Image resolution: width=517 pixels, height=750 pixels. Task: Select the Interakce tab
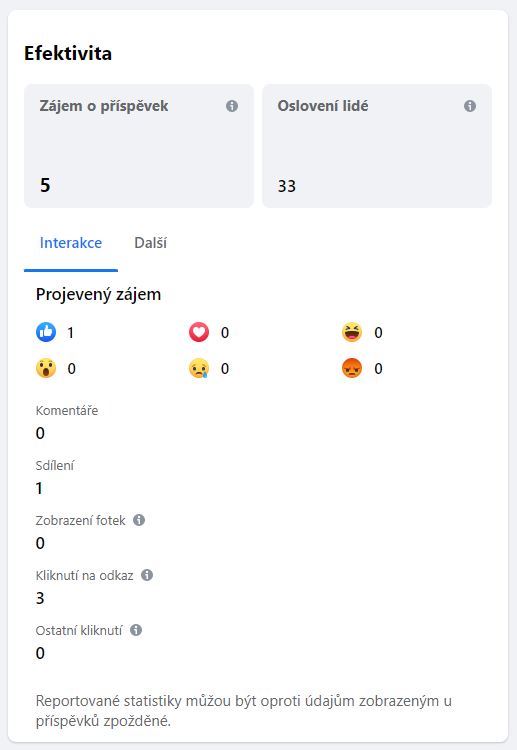(x=71, y=243)
